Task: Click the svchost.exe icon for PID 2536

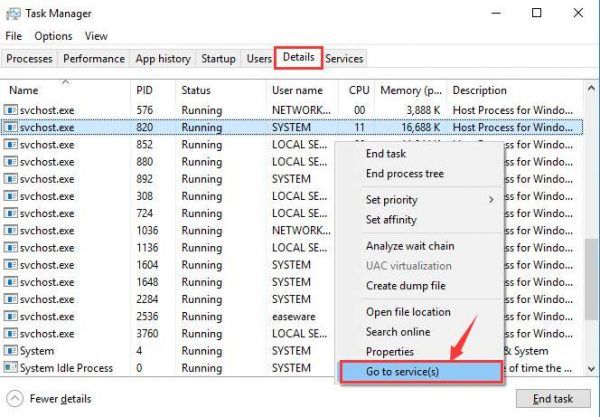Action: click(11, 316)
